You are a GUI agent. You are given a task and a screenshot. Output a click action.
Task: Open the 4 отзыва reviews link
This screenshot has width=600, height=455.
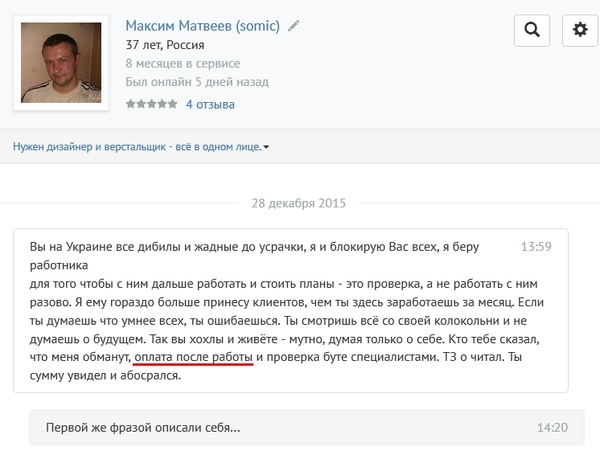[x=210, y=104]
